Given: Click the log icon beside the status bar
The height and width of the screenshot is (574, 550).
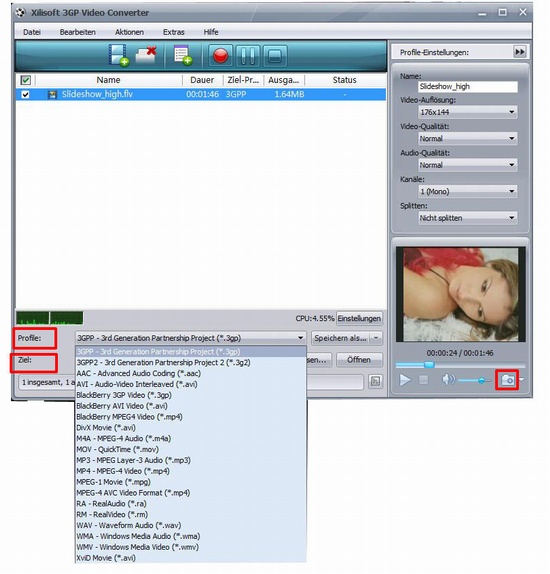Looking at the screenshot, I should pyautogui.click(x=375, y=381).
